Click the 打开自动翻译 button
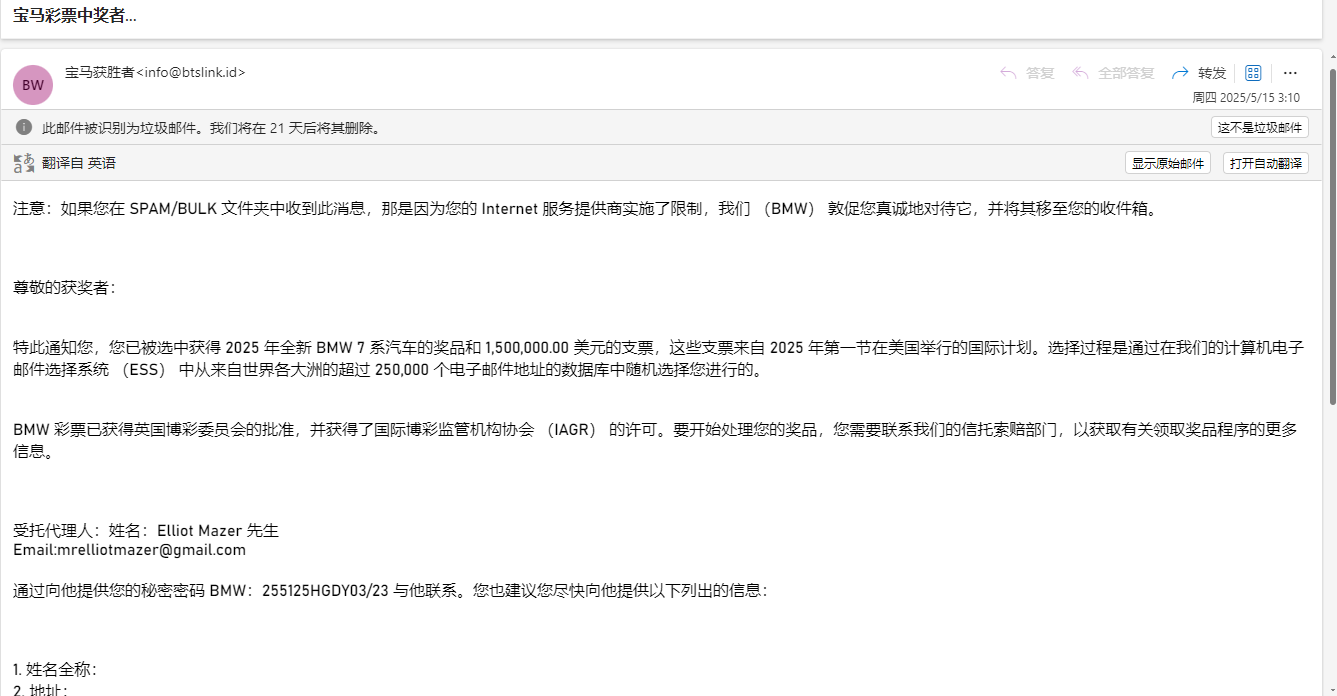 click(1266, 163)
